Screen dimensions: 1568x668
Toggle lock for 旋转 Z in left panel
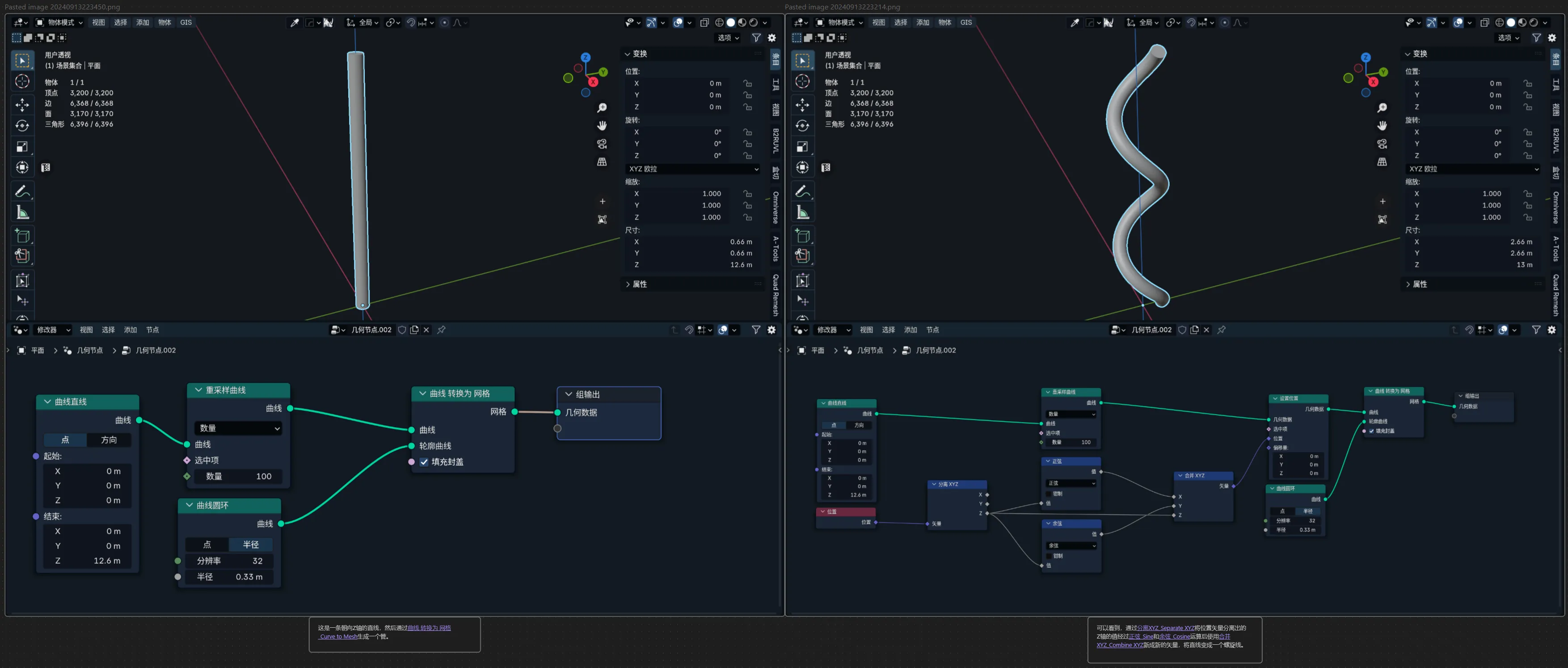(747, 155)
